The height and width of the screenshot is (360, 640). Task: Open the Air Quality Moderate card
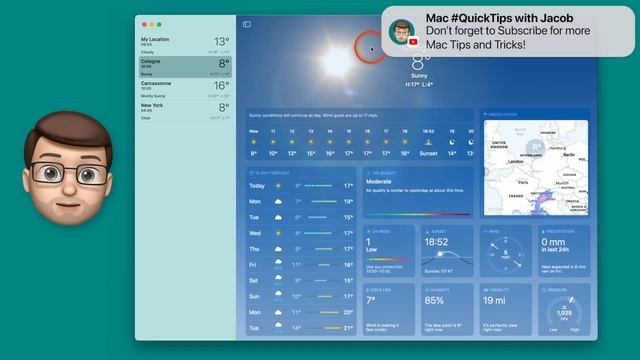[418, 193]
